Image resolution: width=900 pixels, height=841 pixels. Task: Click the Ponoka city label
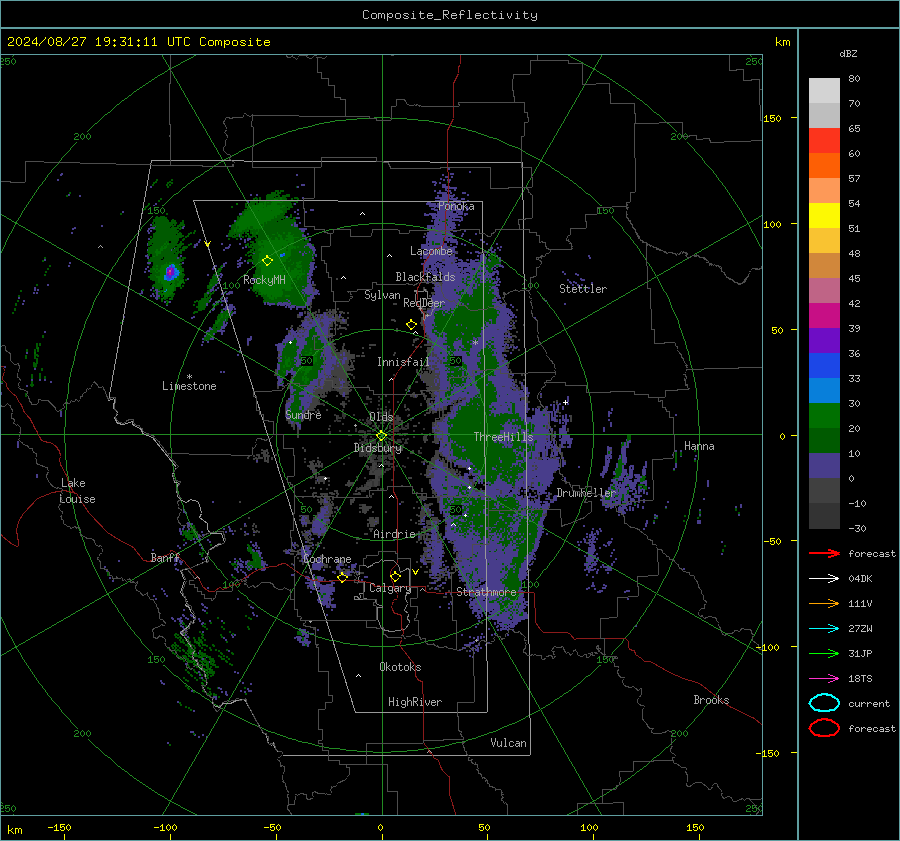(x=456, y=206)
